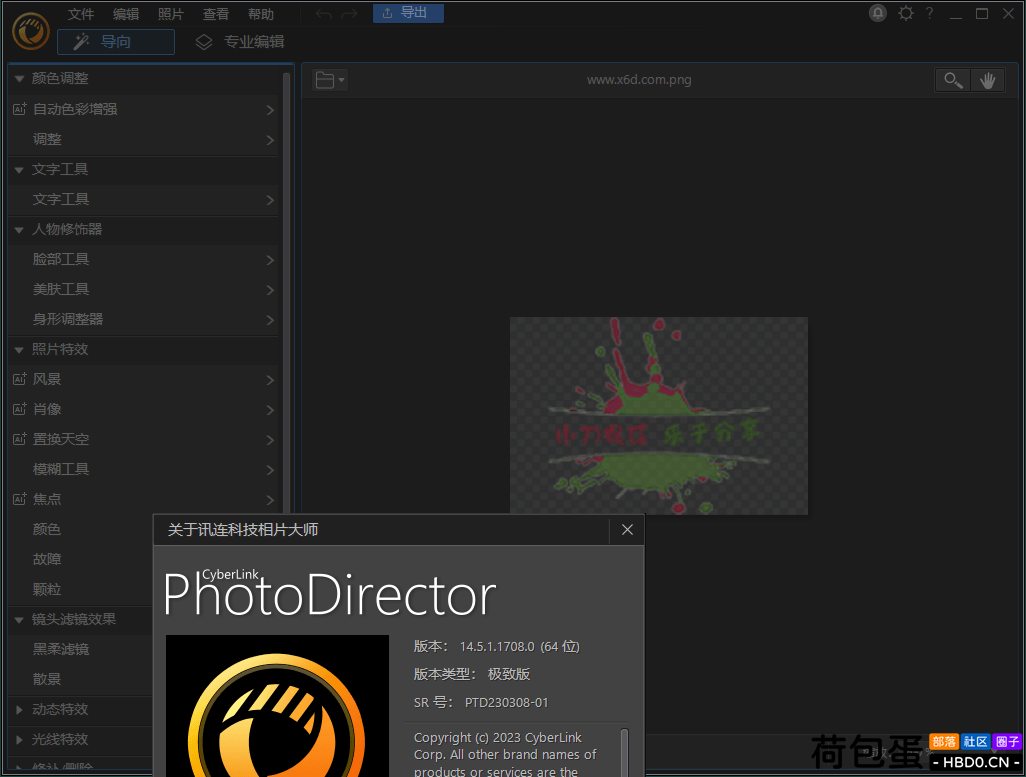Click the AI icon beside 自动色彩增强
This screenshot has width=1026, height=777.
[x=20, y=109]
